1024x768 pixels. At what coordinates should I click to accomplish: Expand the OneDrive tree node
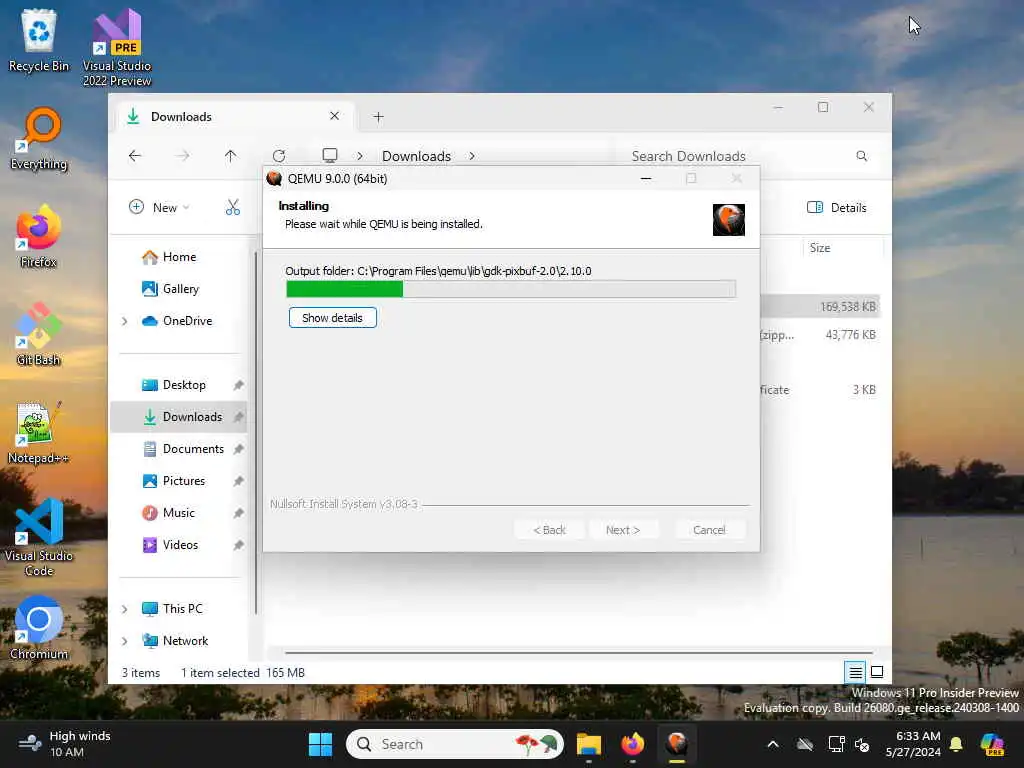point(125,321)
